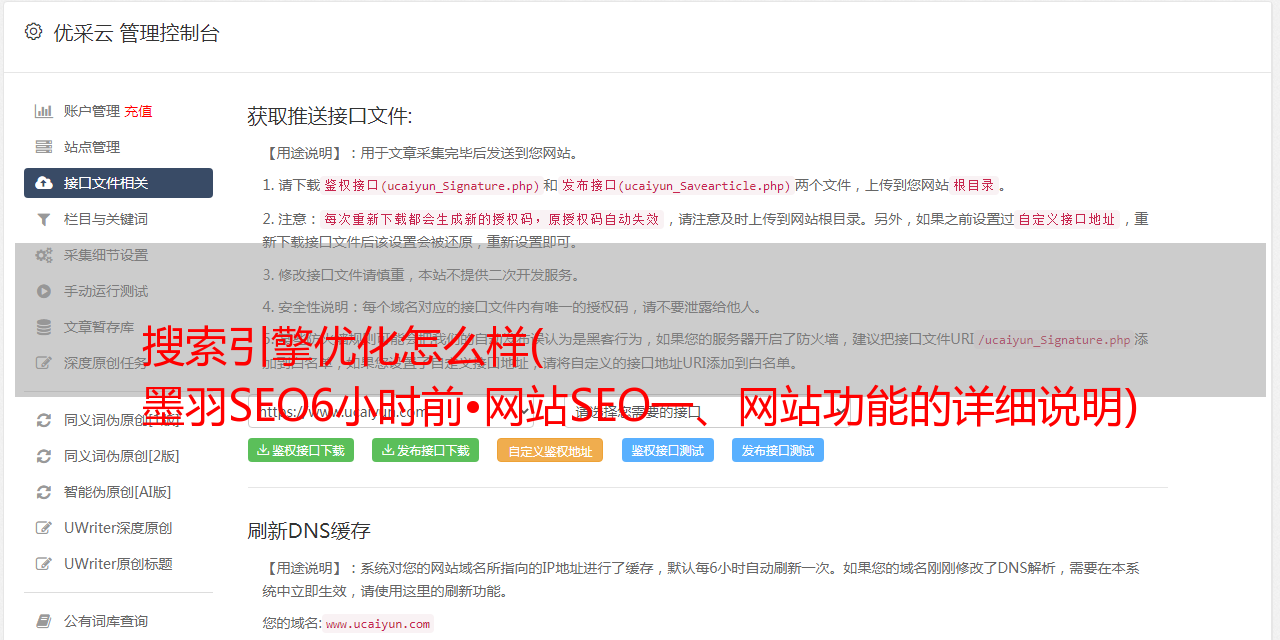Click the green 发布接口下载 button
This screenshot has height=640, width=1280.
(x=425, y=450)
